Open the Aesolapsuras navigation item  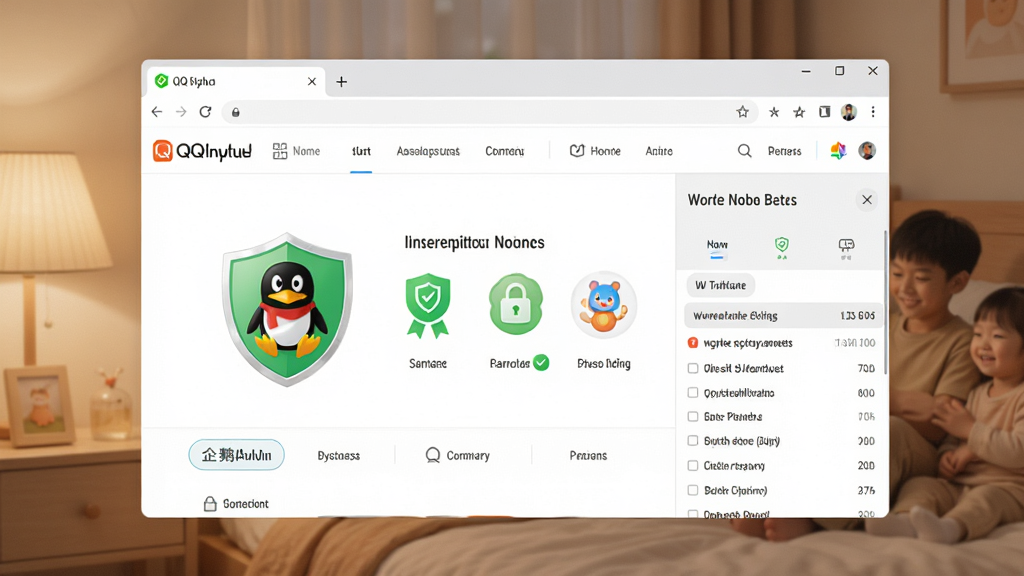(x=428, y=151)
